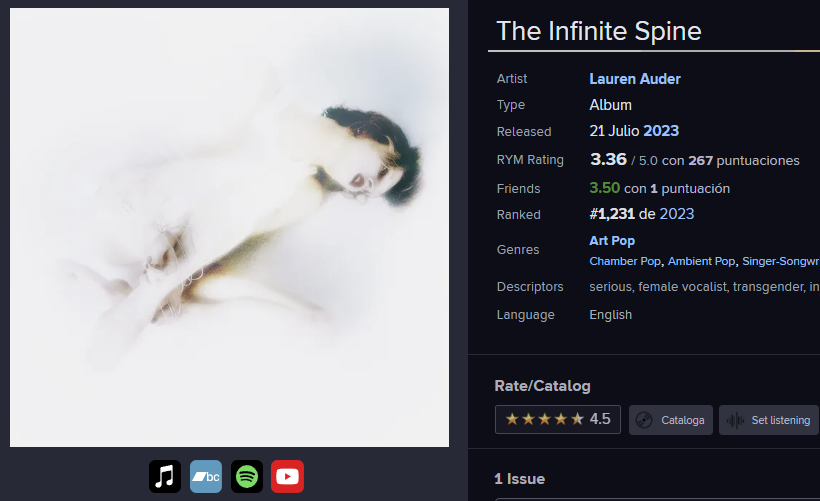The height and width of the screenshot is (501, 820).
Task: Click the 4.5 star rating control
Action: coord(557,419)
